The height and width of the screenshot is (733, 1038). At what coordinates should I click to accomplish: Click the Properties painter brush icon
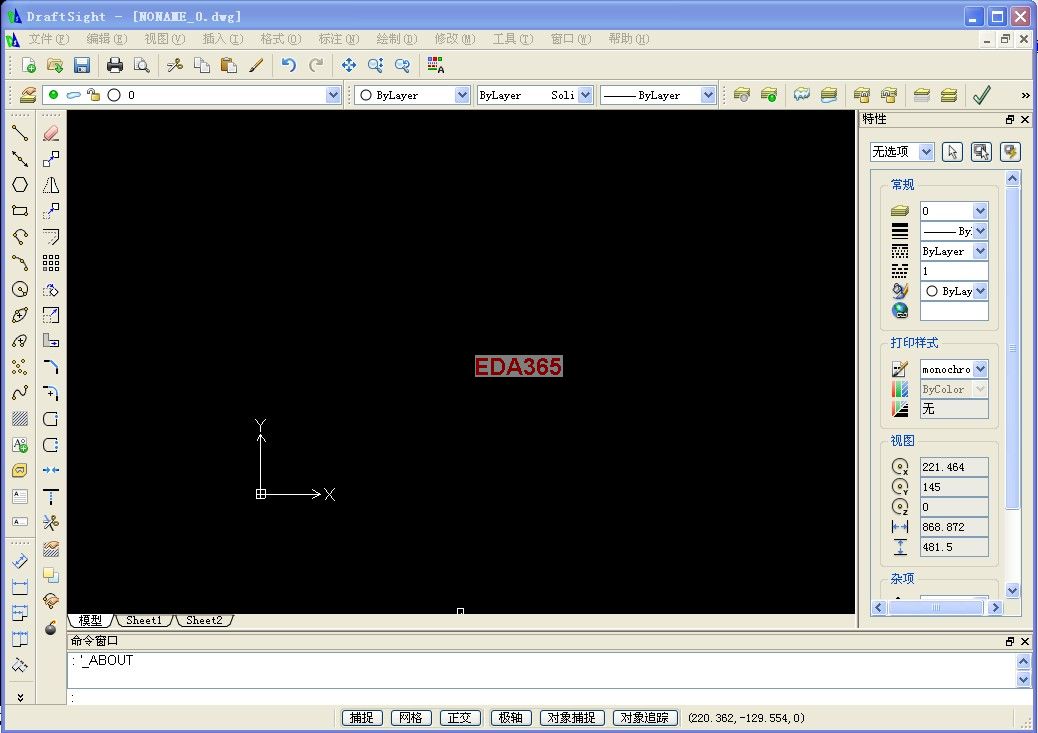point(256,65)
